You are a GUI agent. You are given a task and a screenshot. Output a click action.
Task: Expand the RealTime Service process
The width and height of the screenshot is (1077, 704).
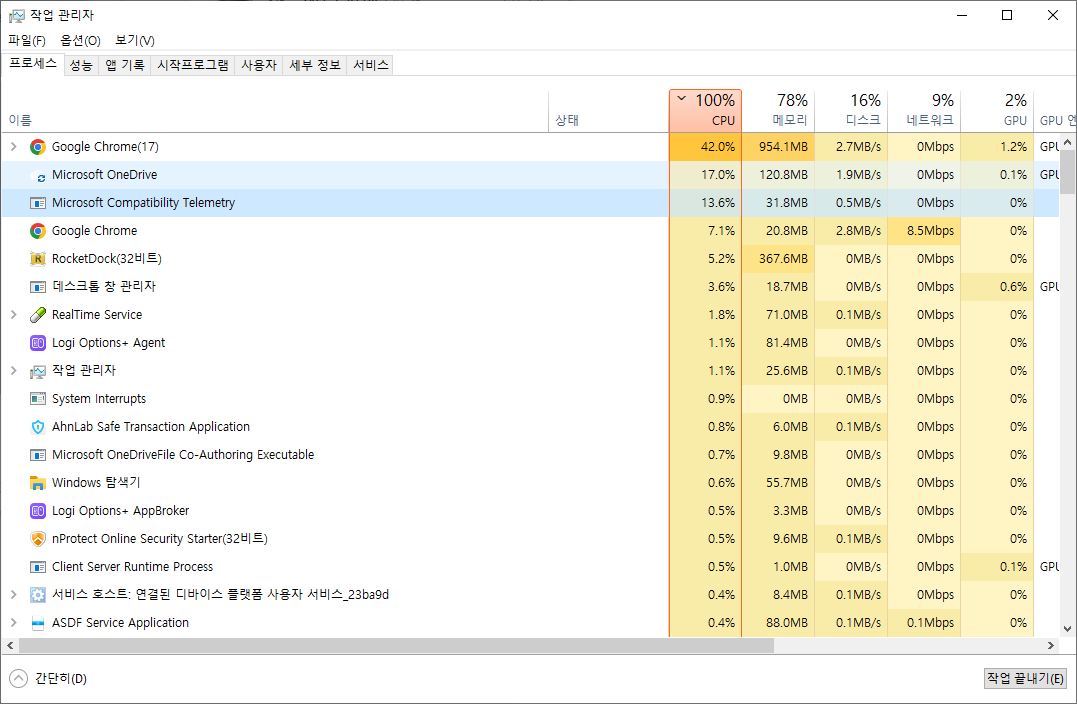click(x=13, y=315)
